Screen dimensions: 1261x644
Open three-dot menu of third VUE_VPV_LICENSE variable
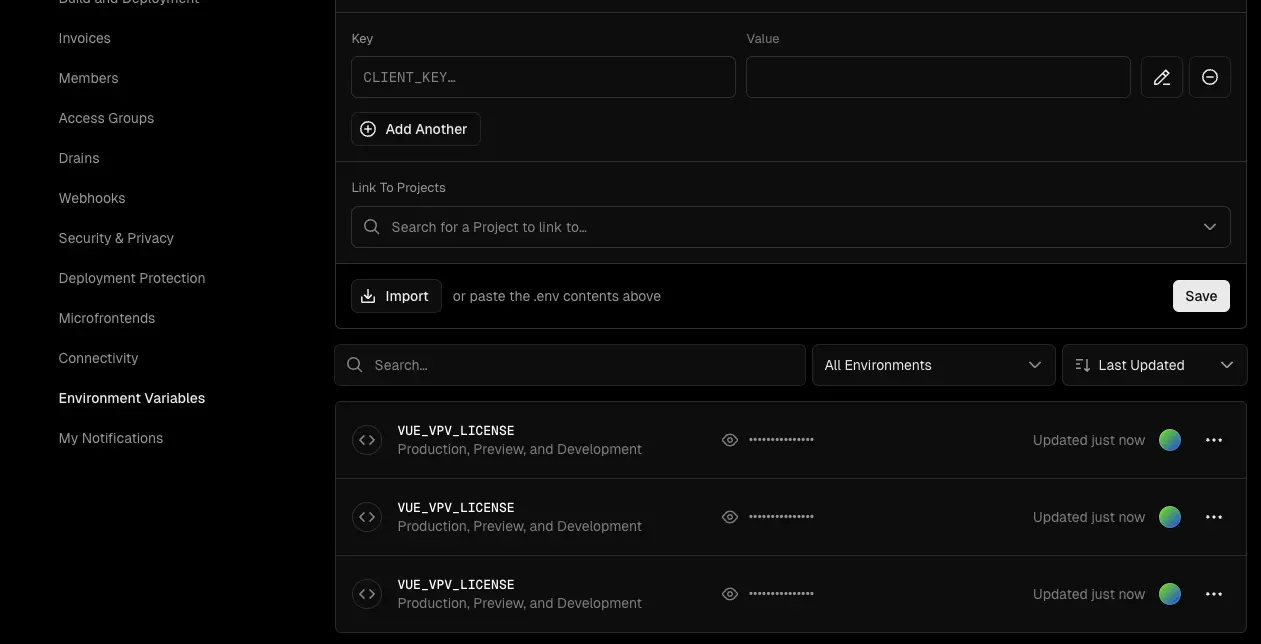1213,594
